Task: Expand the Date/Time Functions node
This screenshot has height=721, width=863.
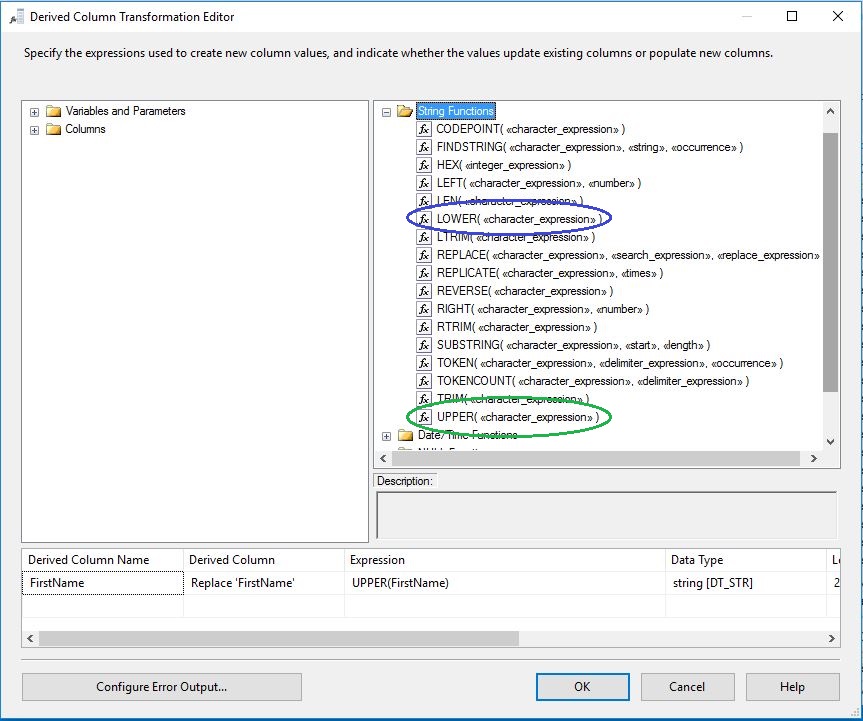Action: click(386, 436)
